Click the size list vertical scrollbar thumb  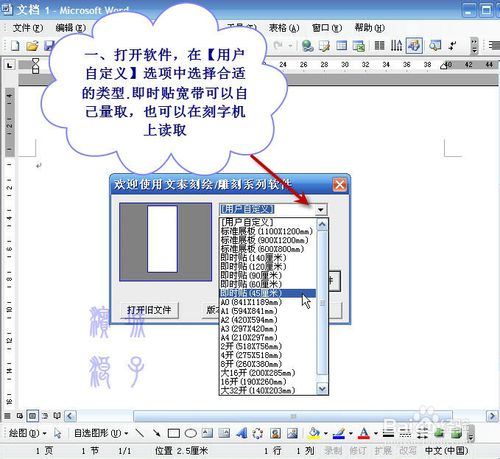click(x=322, y=303)
